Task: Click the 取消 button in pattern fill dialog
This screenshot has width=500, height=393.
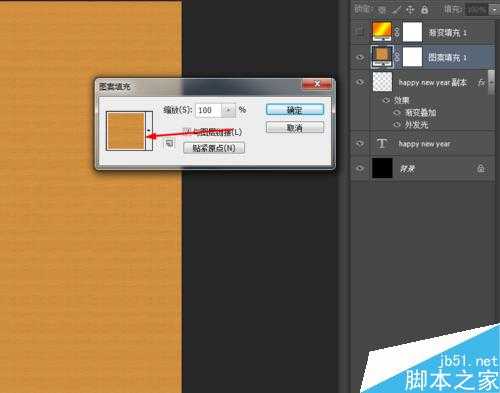Action: coord(295,127)
